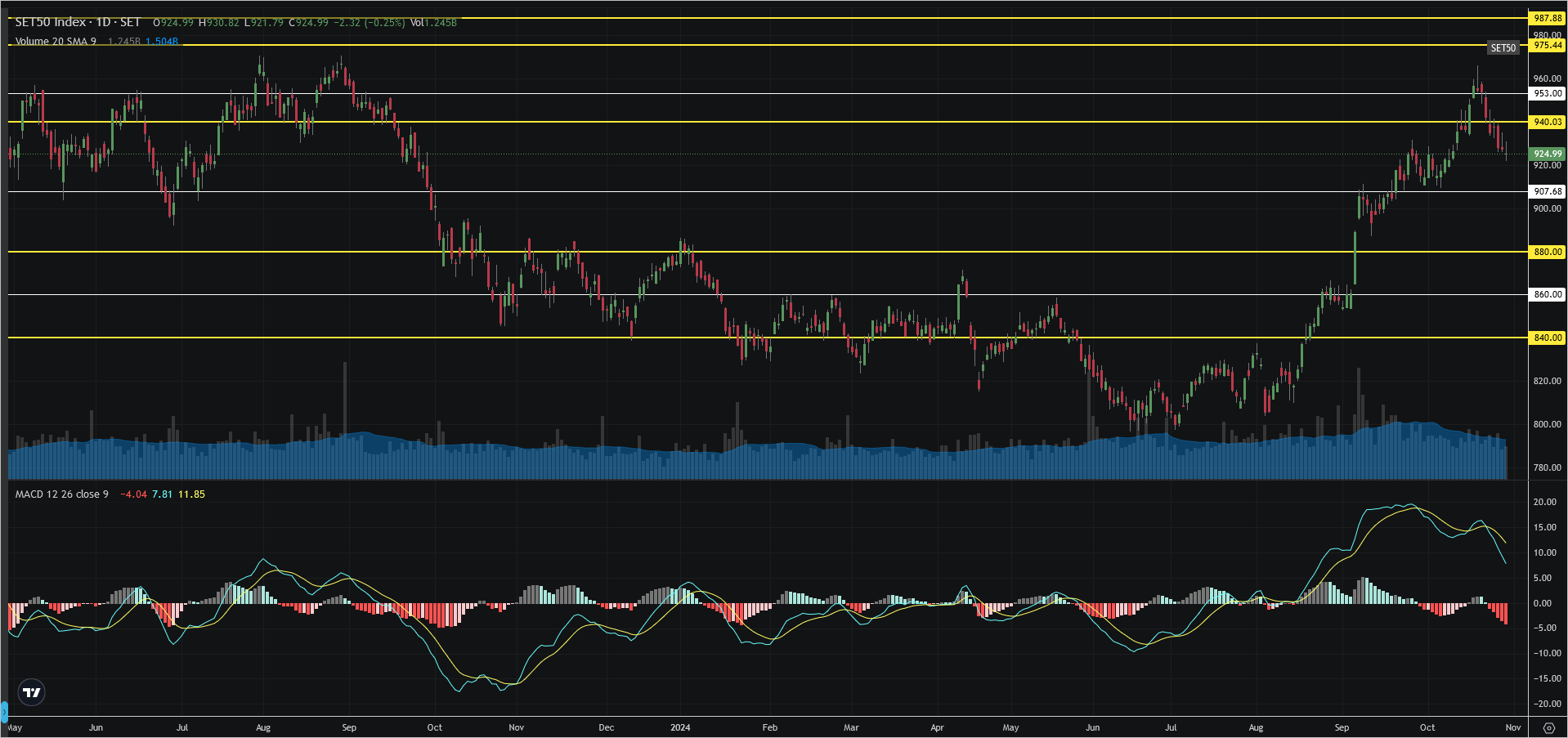Click the red −4.04 MACD histogram value
Screen dimensions: 1568x738
point(133,494)
